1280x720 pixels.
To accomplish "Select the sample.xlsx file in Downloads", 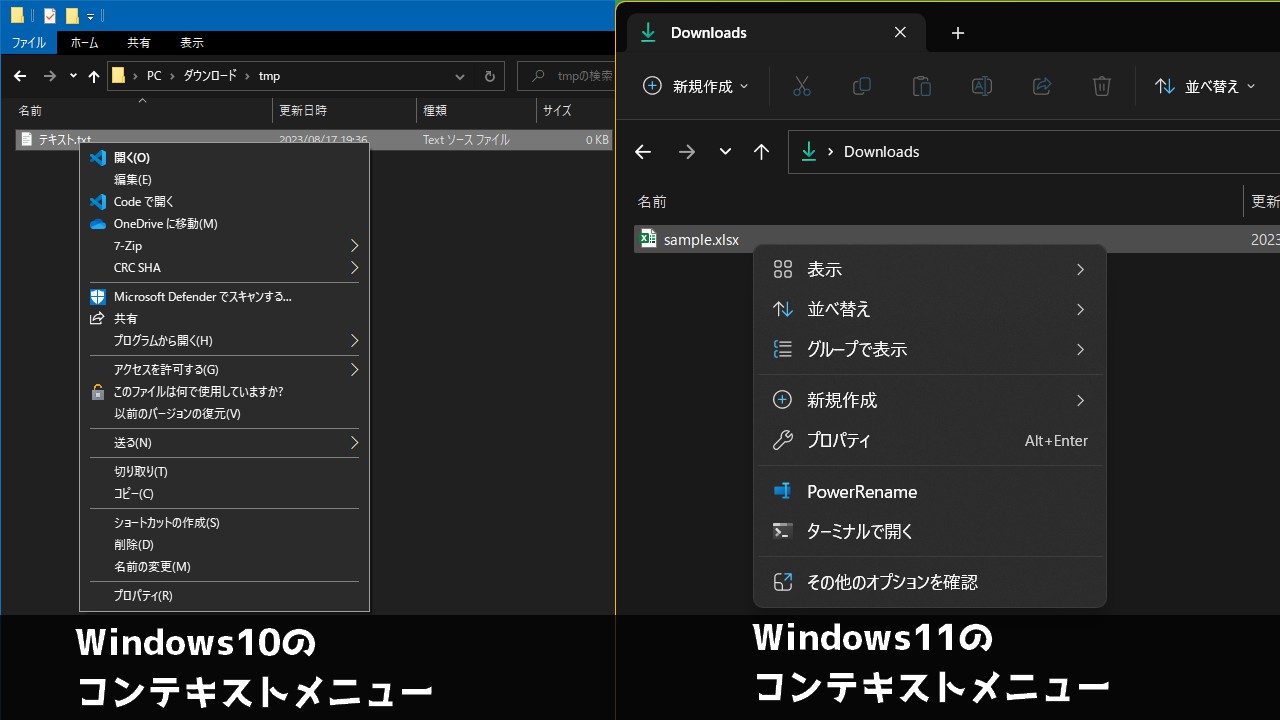I will tap(700, 239).
